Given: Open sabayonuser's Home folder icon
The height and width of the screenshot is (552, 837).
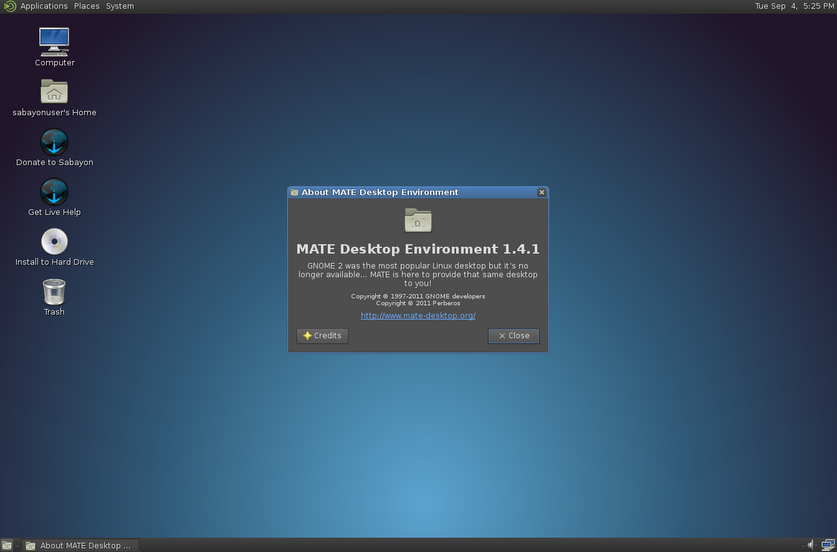Looking at the screenshot, I should coord(54,91).
